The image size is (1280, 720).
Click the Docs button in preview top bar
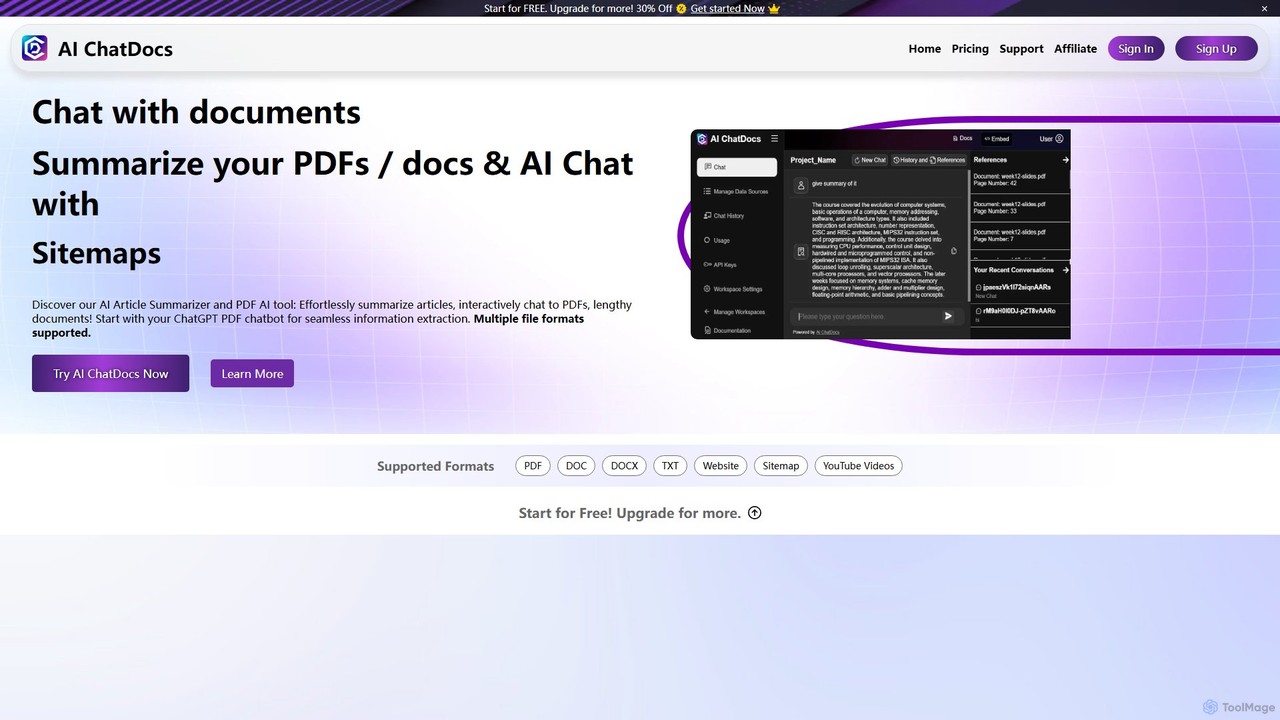(x=962, y=138)
